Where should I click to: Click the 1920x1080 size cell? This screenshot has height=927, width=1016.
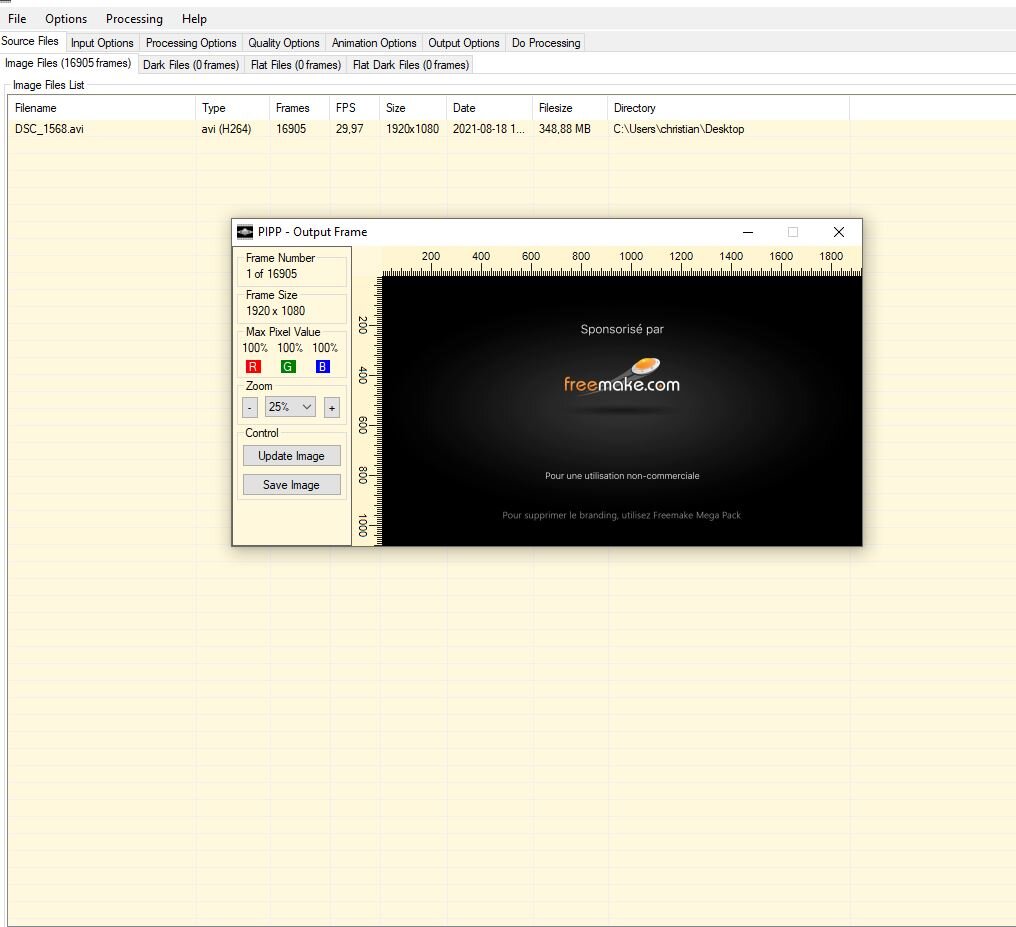412,129
